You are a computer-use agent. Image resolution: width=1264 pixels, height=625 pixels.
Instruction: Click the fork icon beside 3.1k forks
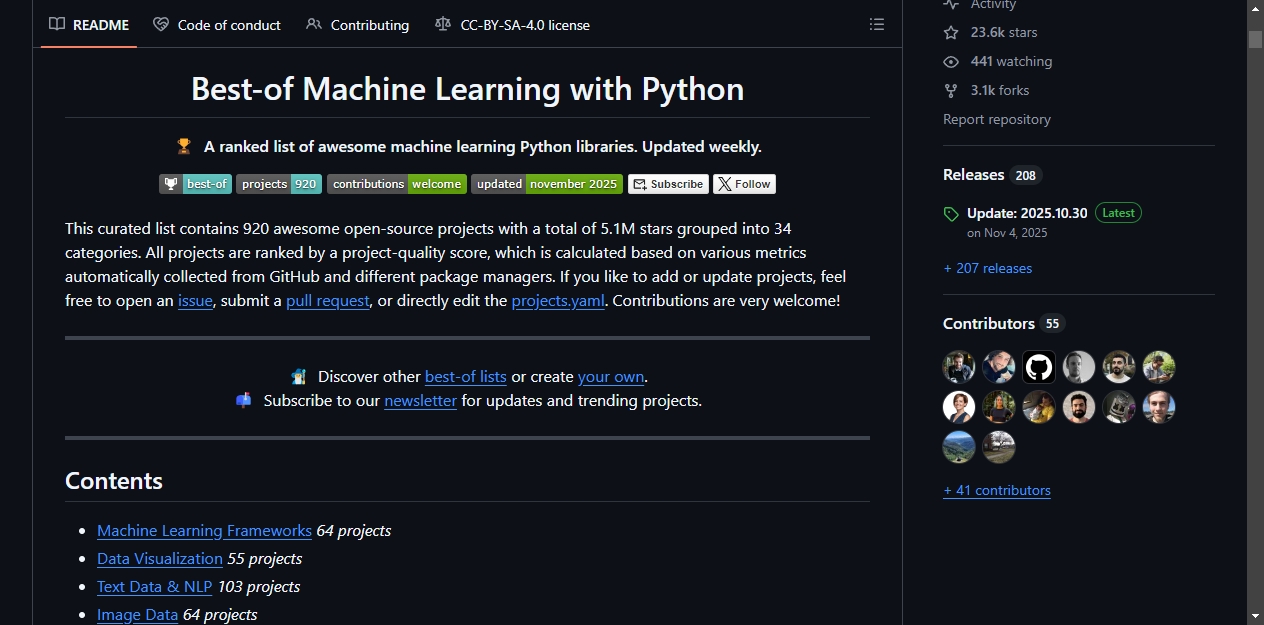pyautogui.click(x=951, y=91)
